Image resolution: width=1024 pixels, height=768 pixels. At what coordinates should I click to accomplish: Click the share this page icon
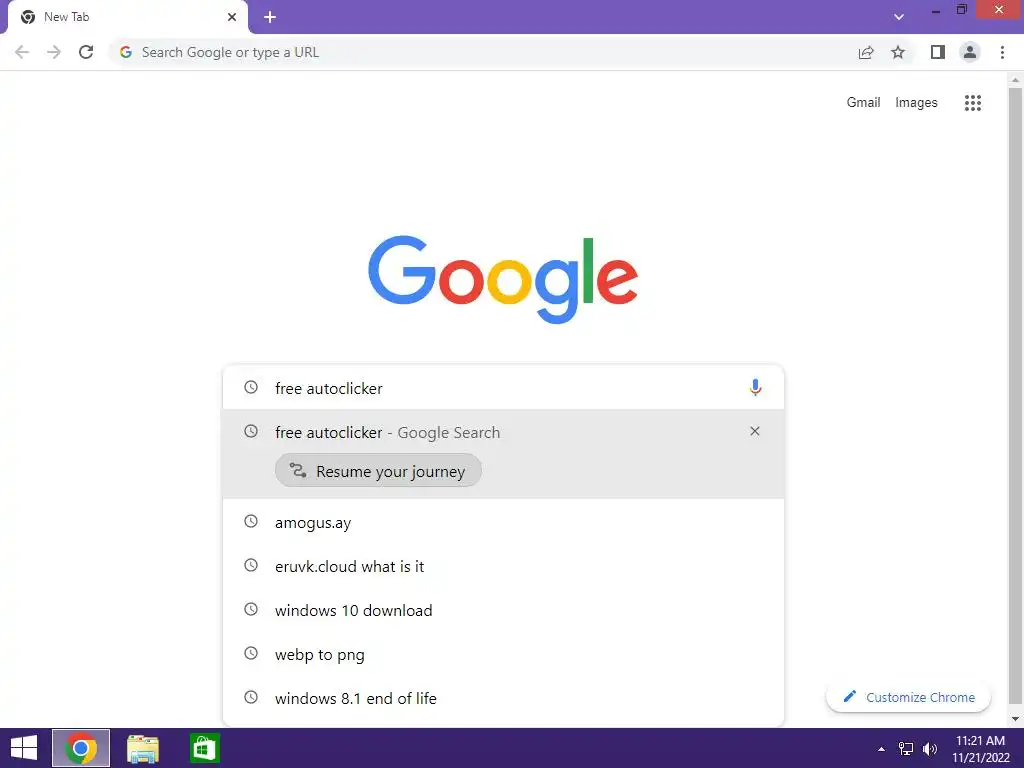click(866, 52)
